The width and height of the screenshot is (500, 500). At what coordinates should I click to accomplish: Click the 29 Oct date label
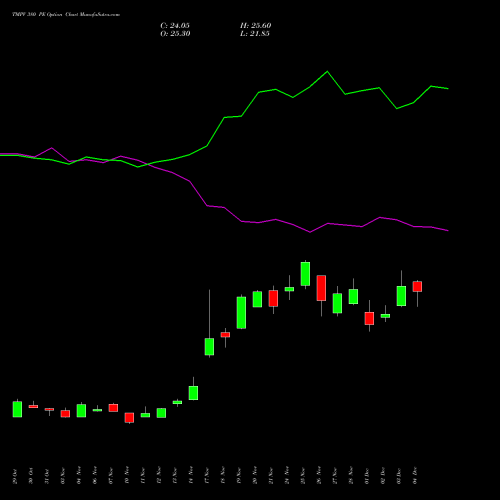(x=15, y=476)
